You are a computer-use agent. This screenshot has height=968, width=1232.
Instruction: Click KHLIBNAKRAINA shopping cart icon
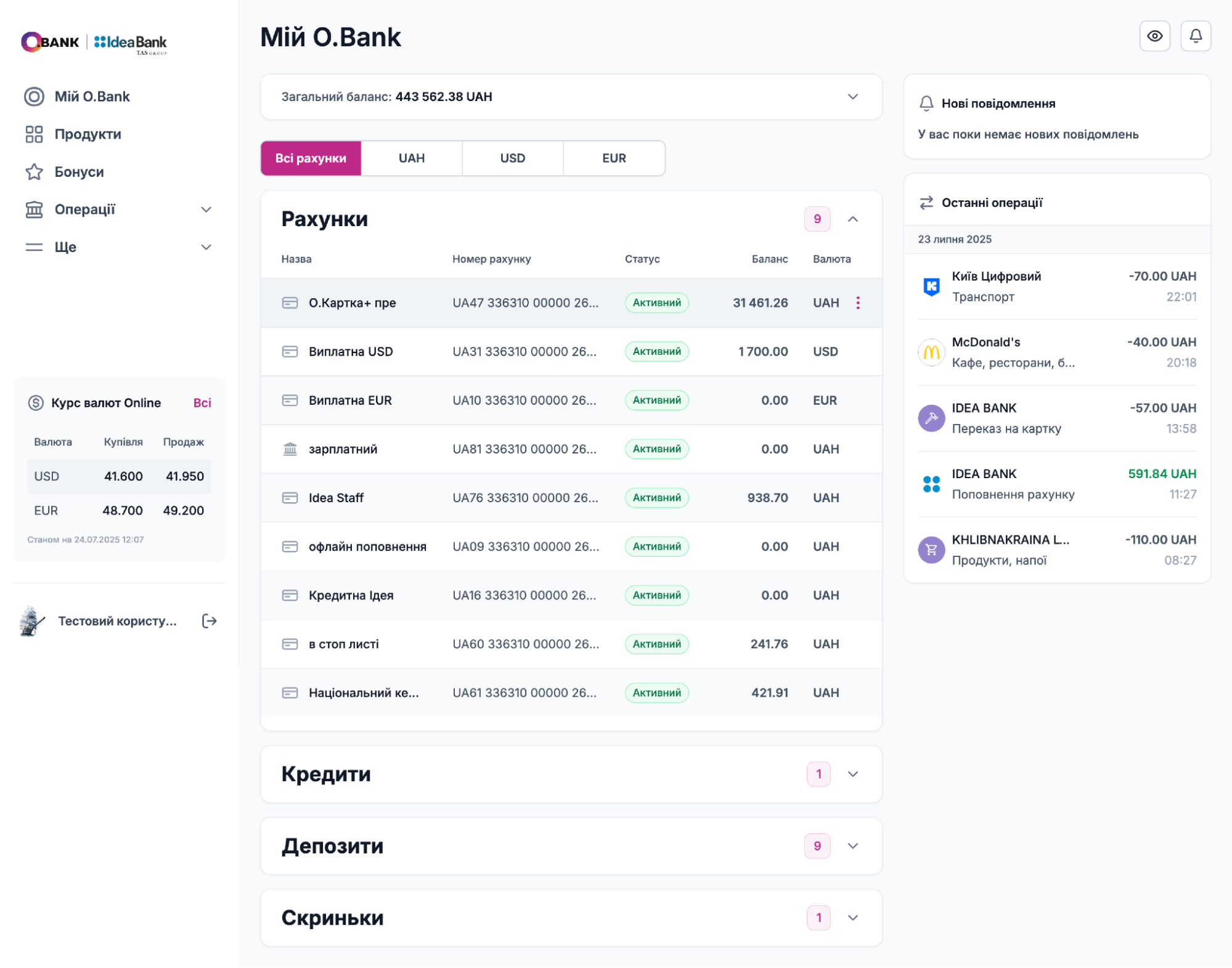coord(931,550)
